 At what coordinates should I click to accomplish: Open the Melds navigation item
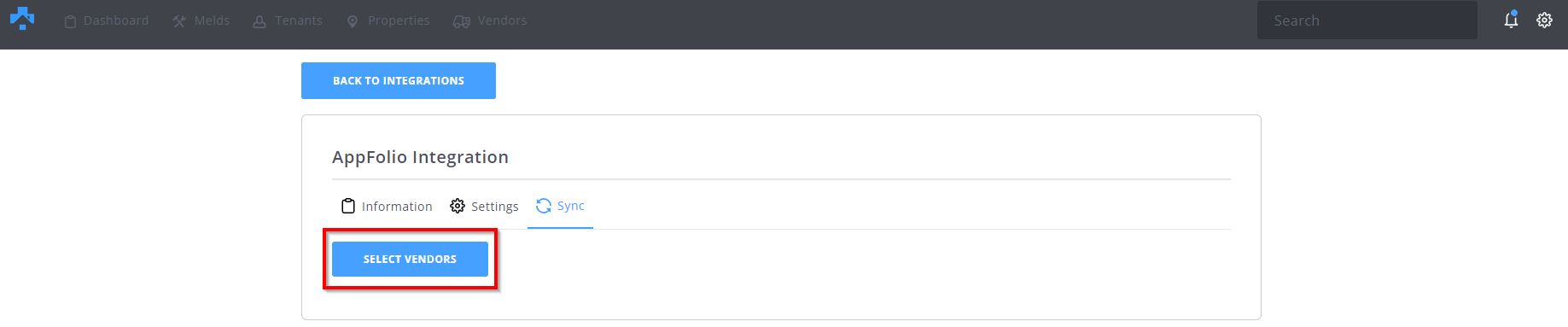[212, 20]
